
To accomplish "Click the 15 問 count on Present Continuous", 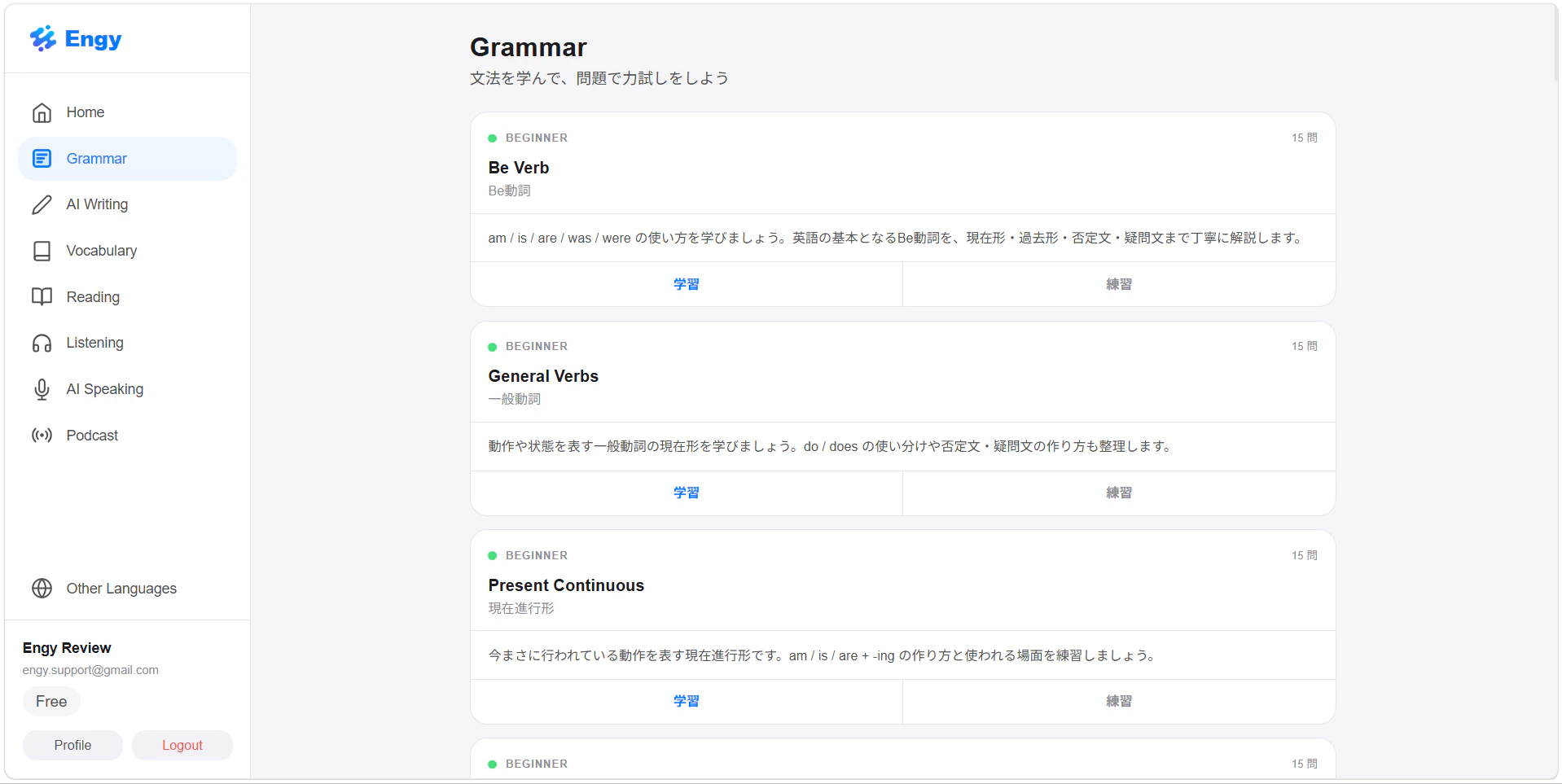I will click(x=1304, y=555).
